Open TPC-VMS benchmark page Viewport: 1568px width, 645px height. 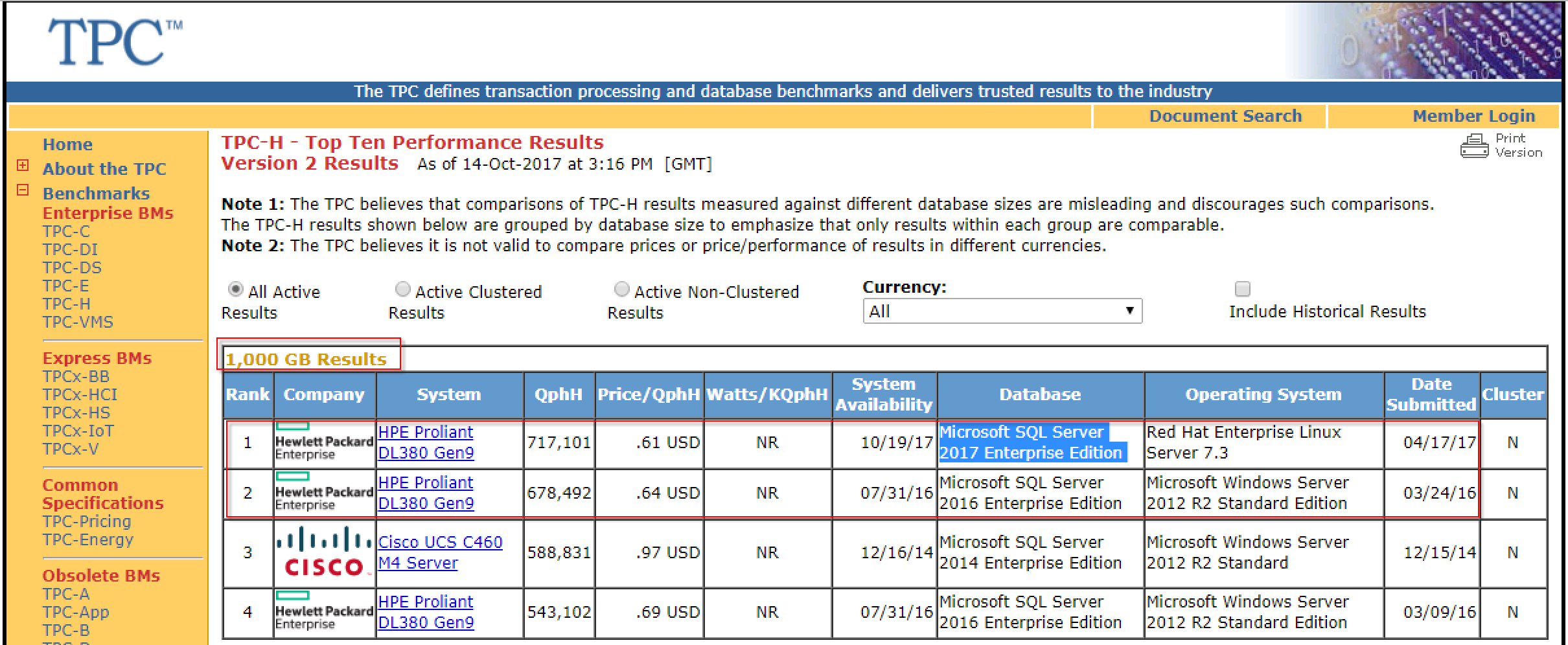(x=78, y=322)
